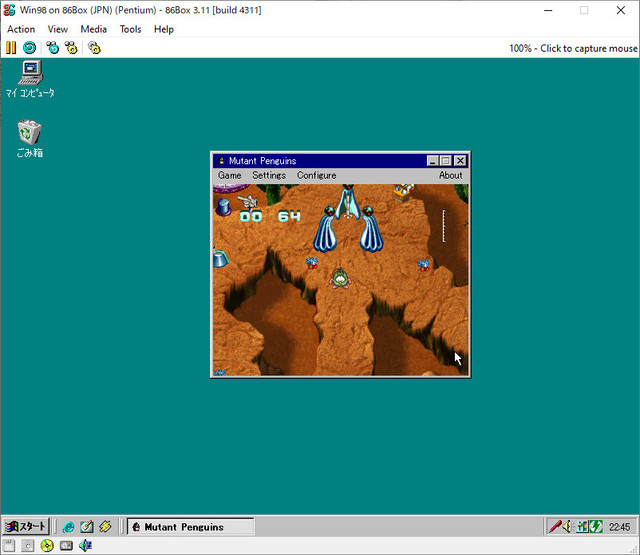The image size is (640, 555).
Task: Click the hard reset icon in 86Box toolbar
Action: tap(29, 48)
